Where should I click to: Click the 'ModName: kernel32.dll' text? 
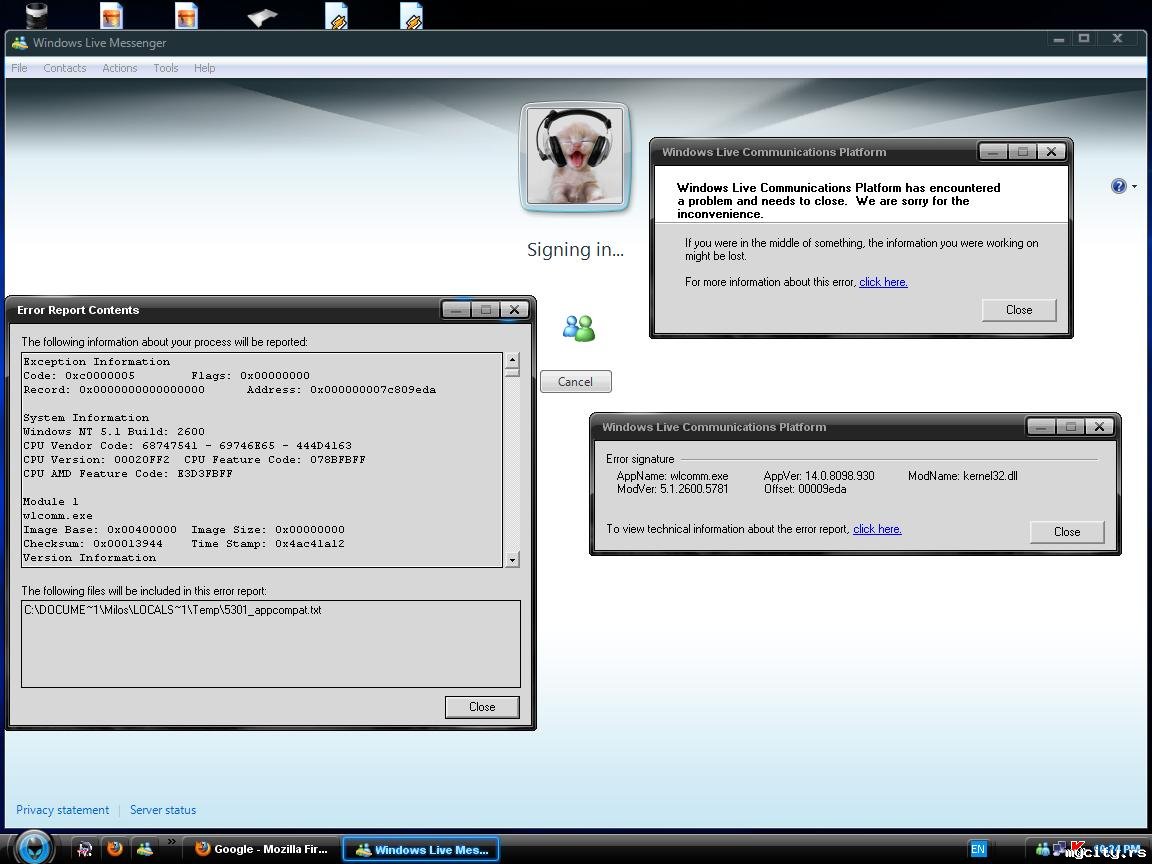(962, 476)
